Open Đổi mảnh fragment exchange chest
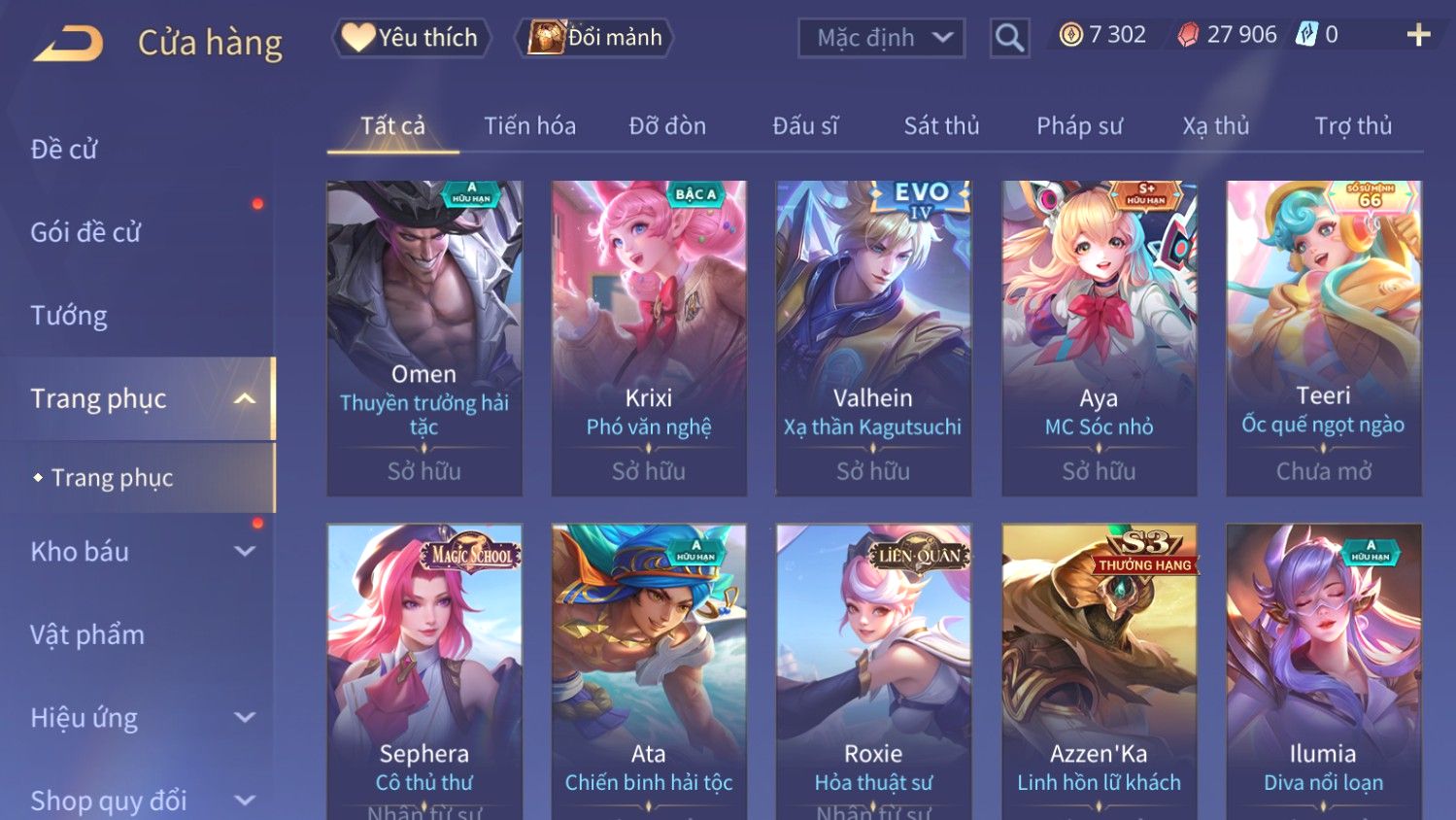1456x820 pixels. (593, 38)
